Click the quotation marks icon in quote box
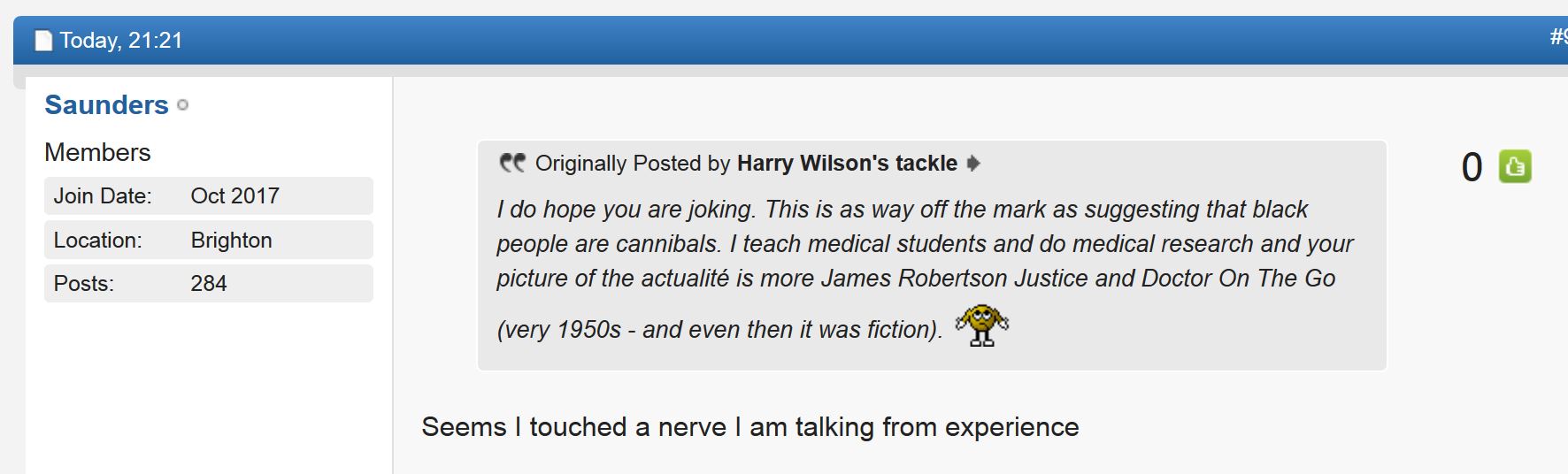The height and width of the screenshot is (474, 1568). coord(512,163)
